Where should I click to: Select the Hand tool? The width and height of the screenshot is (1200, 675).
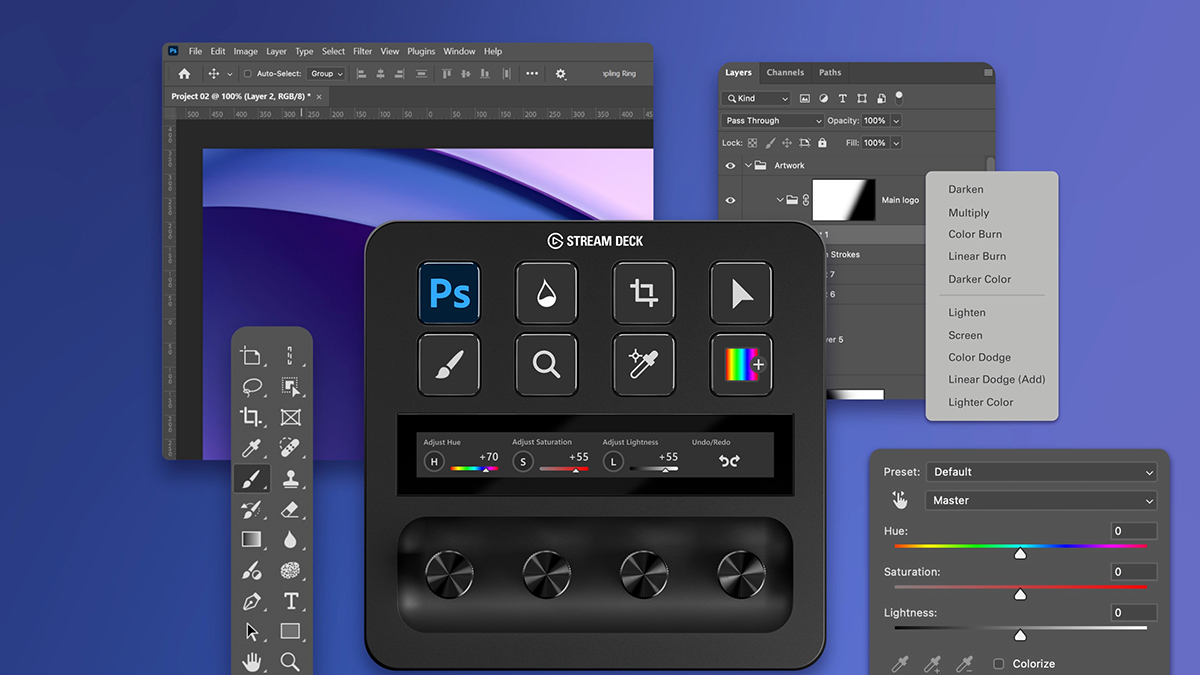coord(252,662)
